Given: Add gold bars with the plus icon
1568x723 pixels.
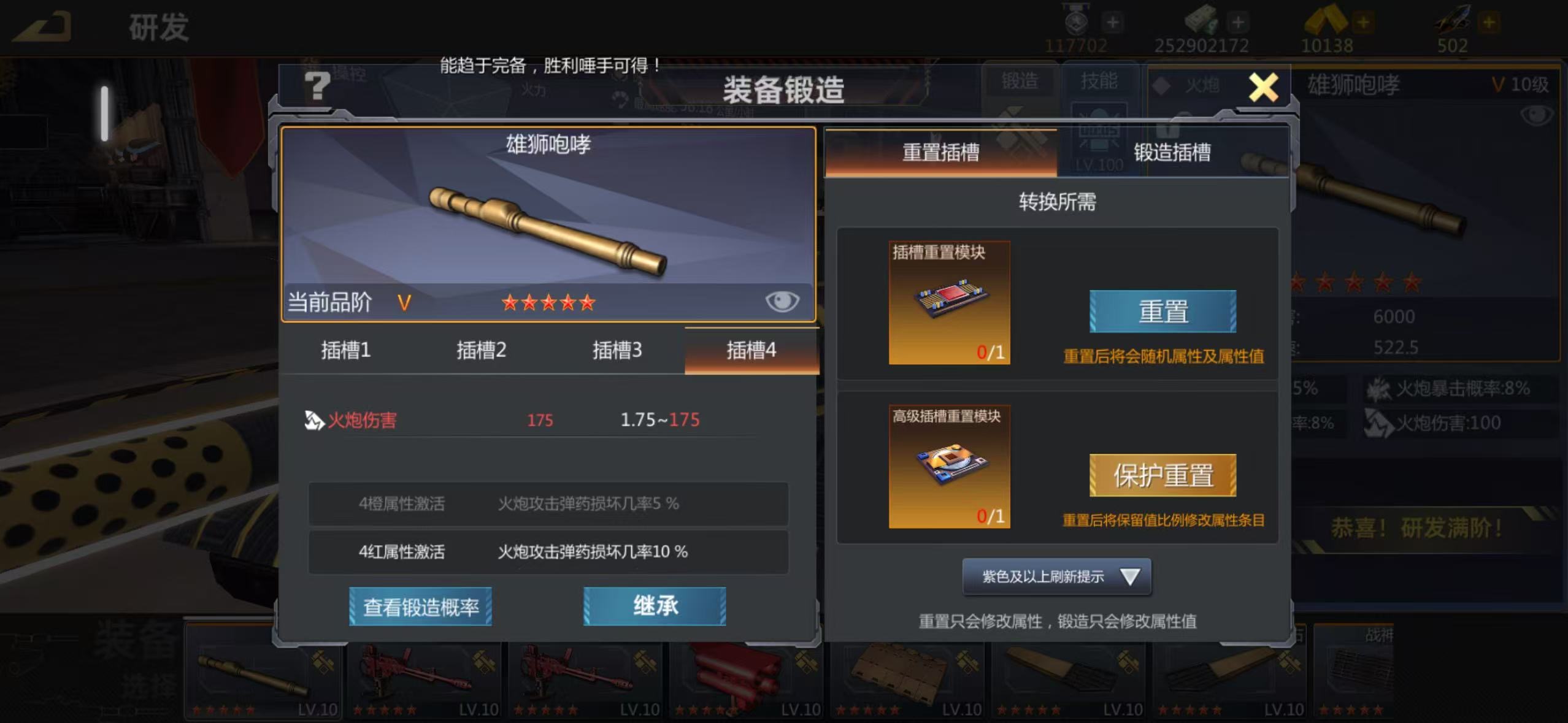Looking at the screenshot, I should tap(1363, 23).
